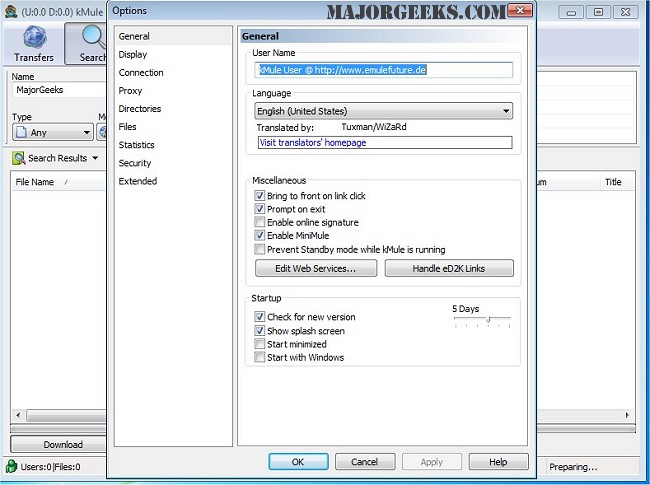
Task: Click the kMule title bar app icon
Action: point(11,12)
